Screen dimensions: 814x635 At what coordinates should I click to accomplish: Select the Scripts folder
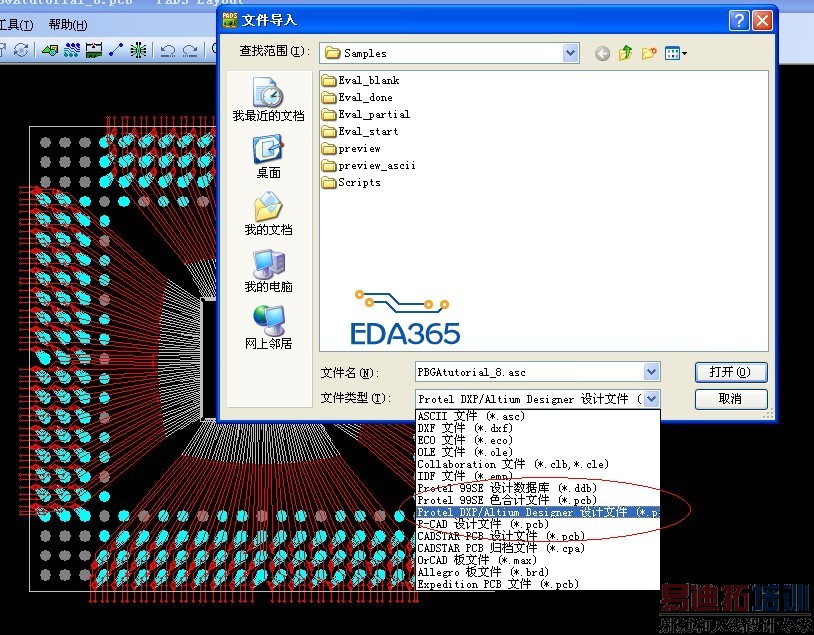coord(351,182)
